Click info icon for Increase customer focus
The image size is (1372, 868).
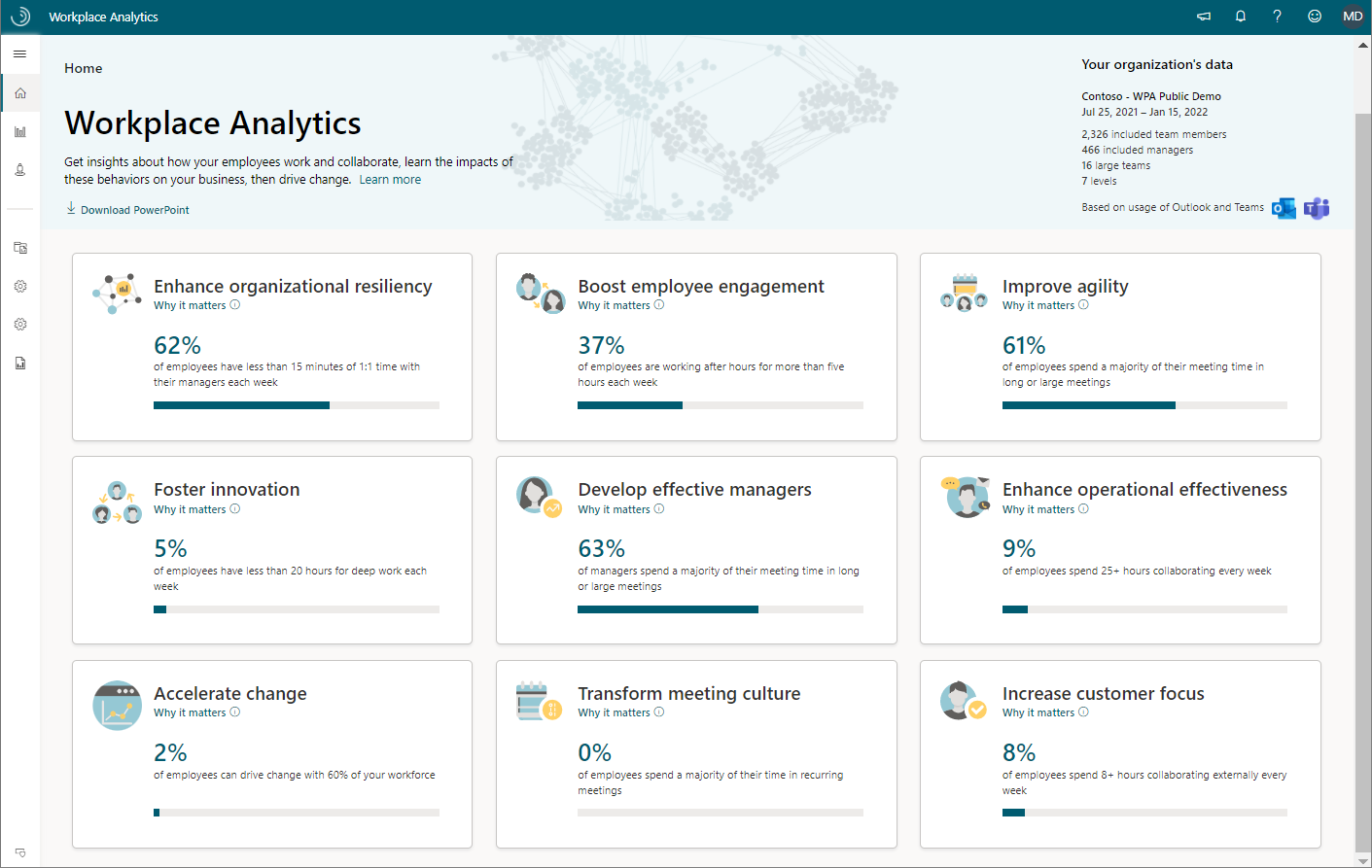[x=1084, y=712]
